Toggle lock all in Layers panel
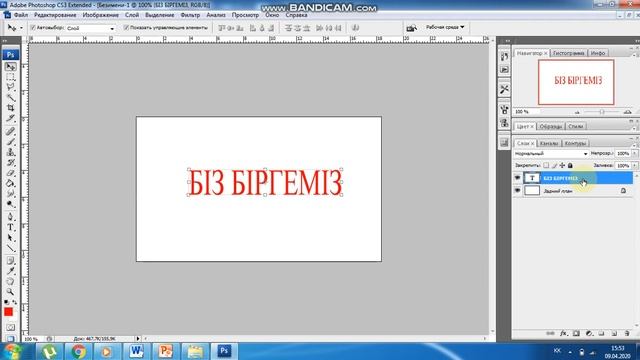640x360 pixels. pyautogui.click(x=570, y=165)
